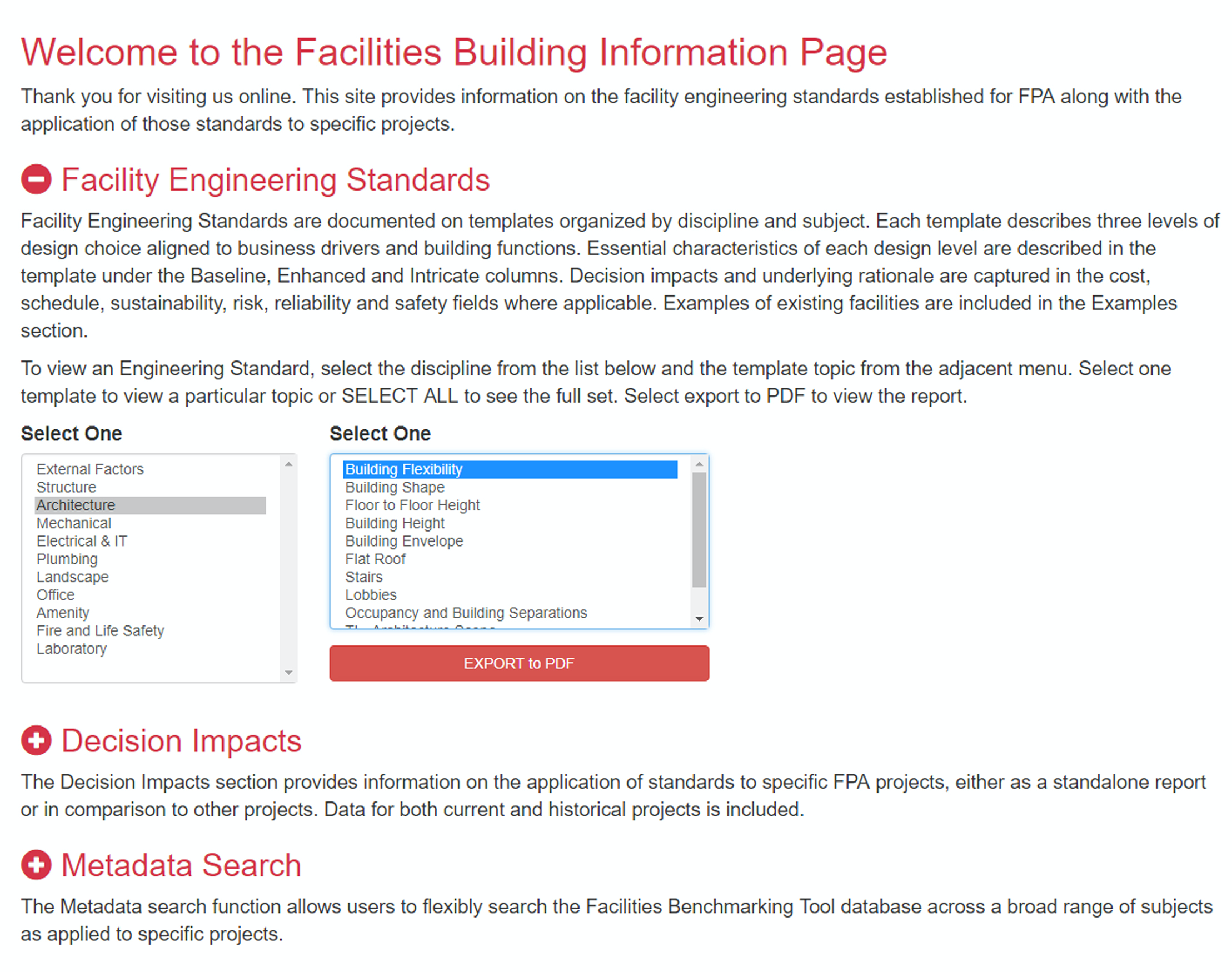1232x972 pixels.
Task: Select Laboratory discipline
Action: (72, 649)
